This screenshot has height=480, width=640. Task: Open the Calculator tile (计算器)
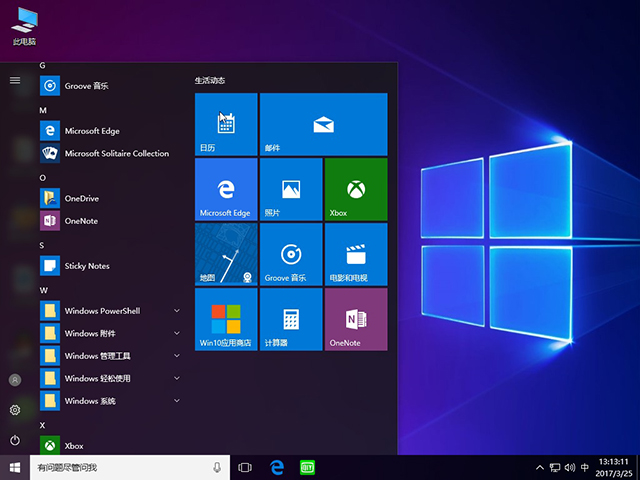click(291, 319)
